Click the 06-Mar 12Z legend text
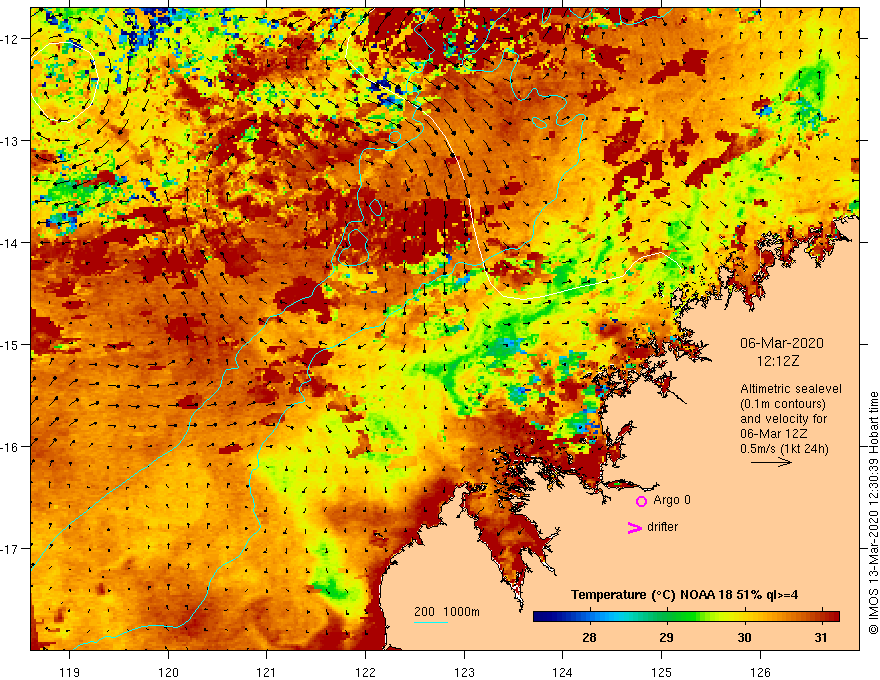This screenshot has height=680, width=880. pos(773,434)
